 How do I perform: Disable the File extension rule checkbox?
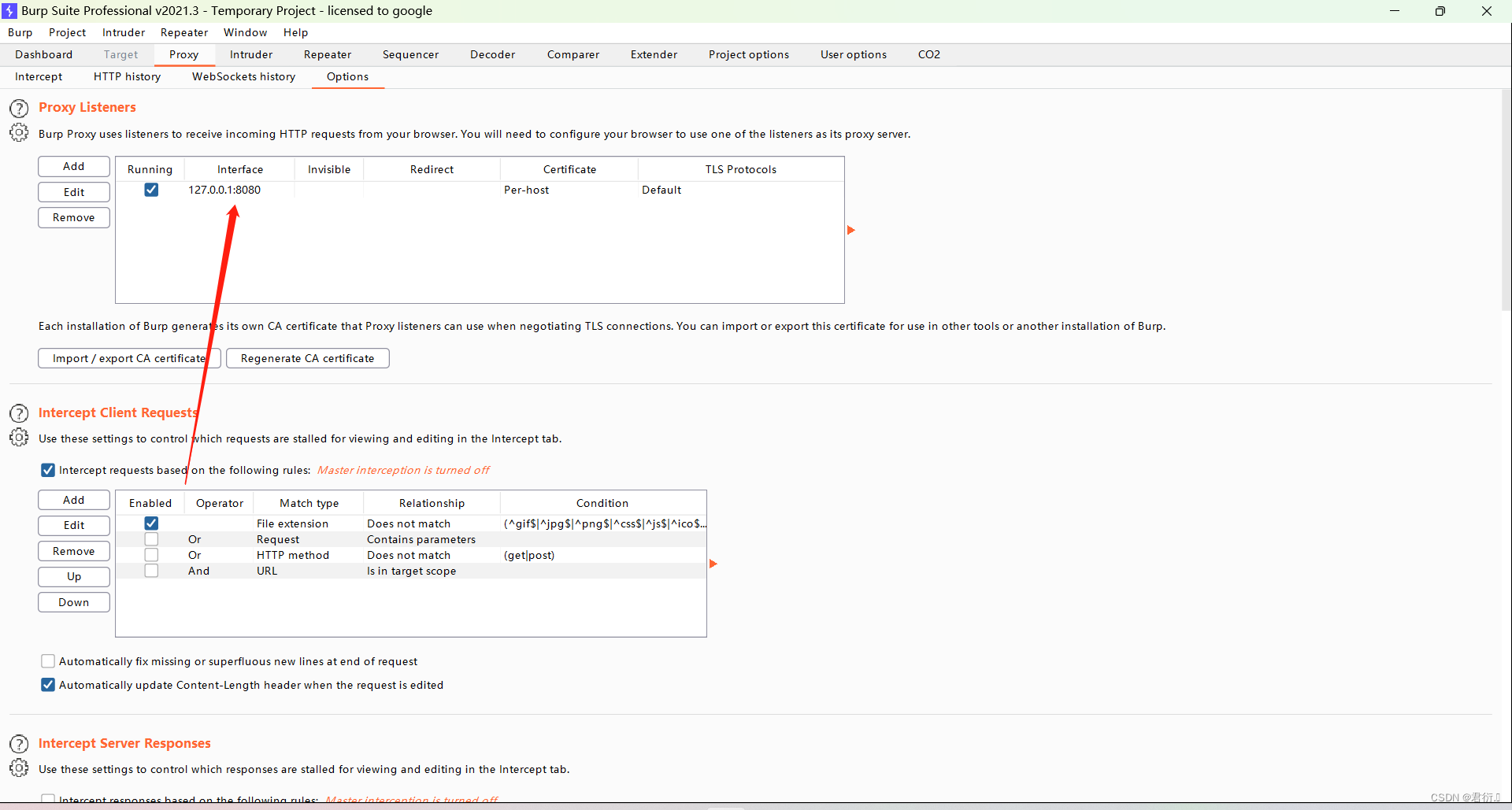click(x=151, y=523)
